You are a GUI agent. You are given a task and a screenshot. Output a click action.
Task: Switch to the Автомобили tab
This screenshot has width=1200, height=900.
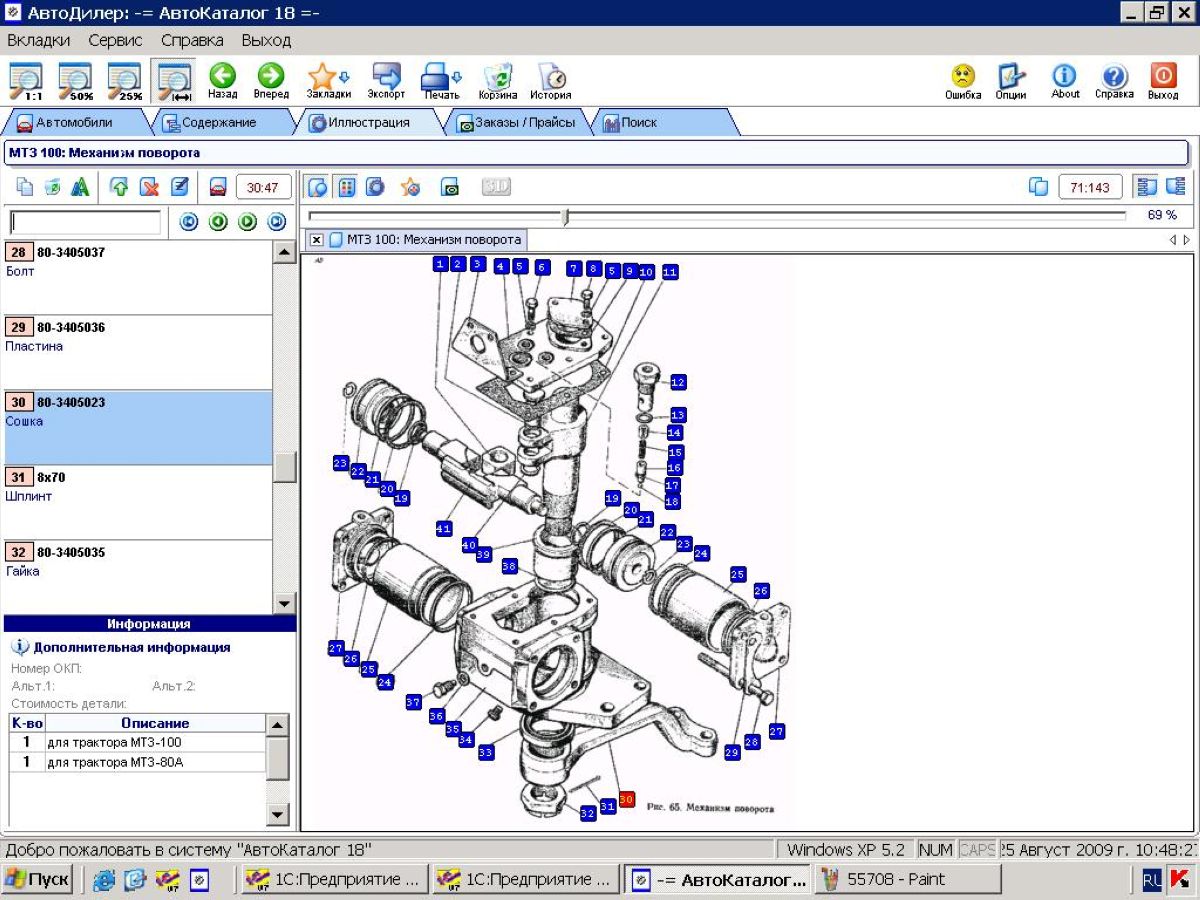click(x=75, y=123)
